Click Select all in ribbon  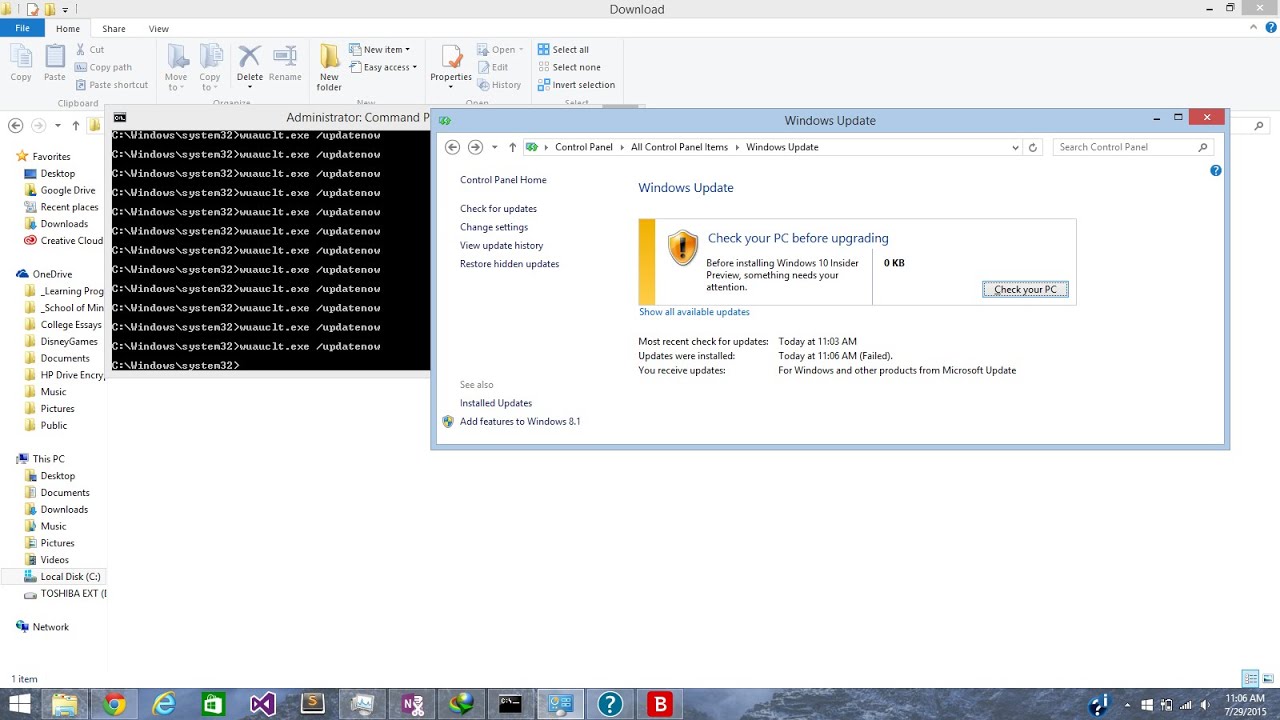[x=563, y=49]
